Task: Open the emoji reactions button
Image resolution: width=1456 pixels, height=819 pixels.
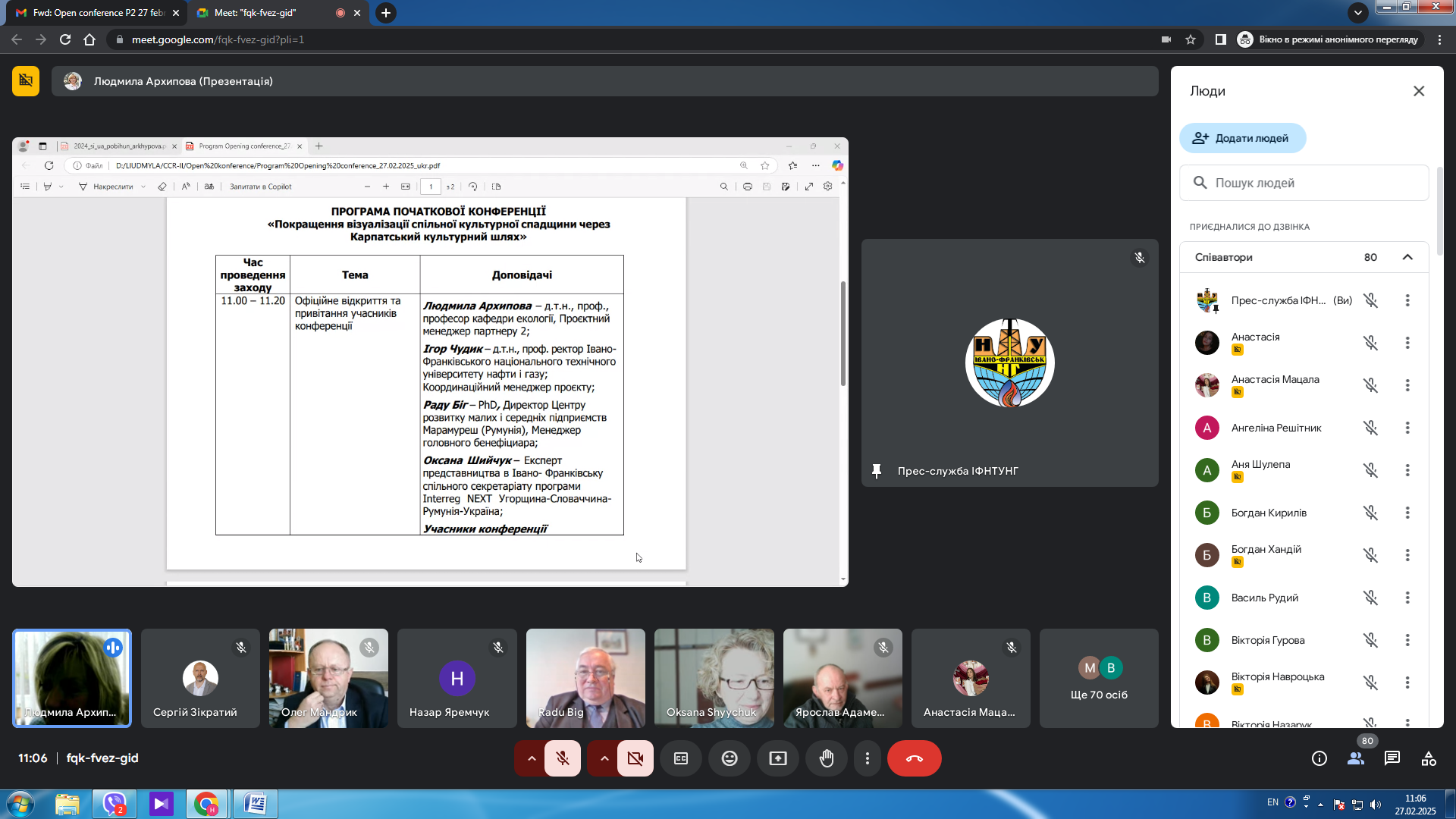Action: pos(730,758)
